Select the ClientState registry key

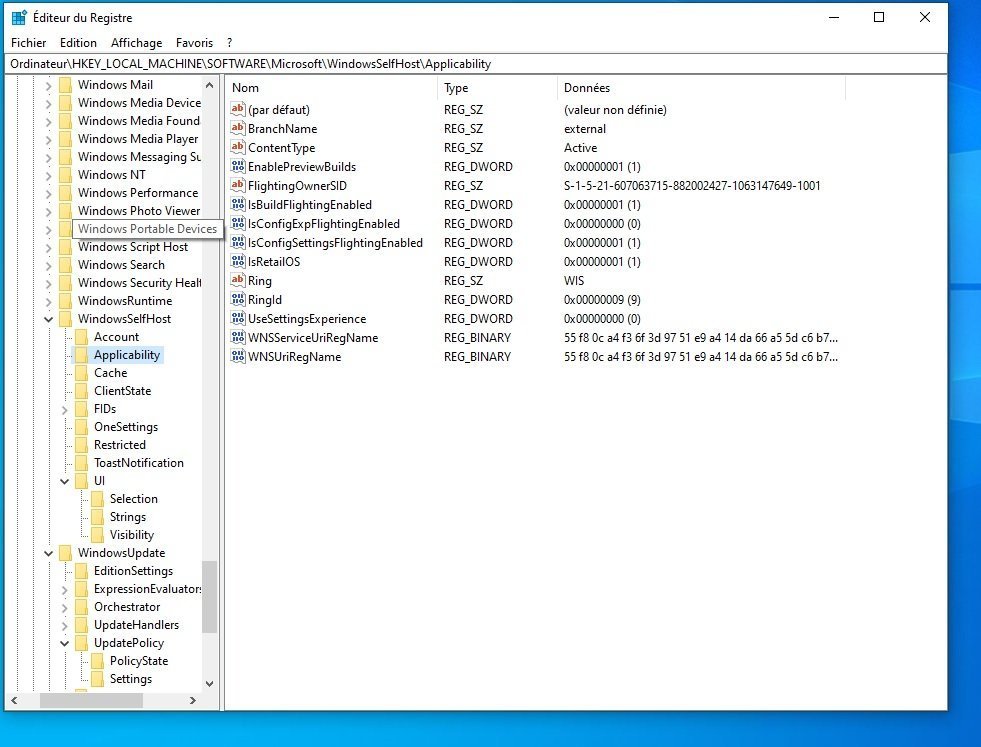[122, 391]
